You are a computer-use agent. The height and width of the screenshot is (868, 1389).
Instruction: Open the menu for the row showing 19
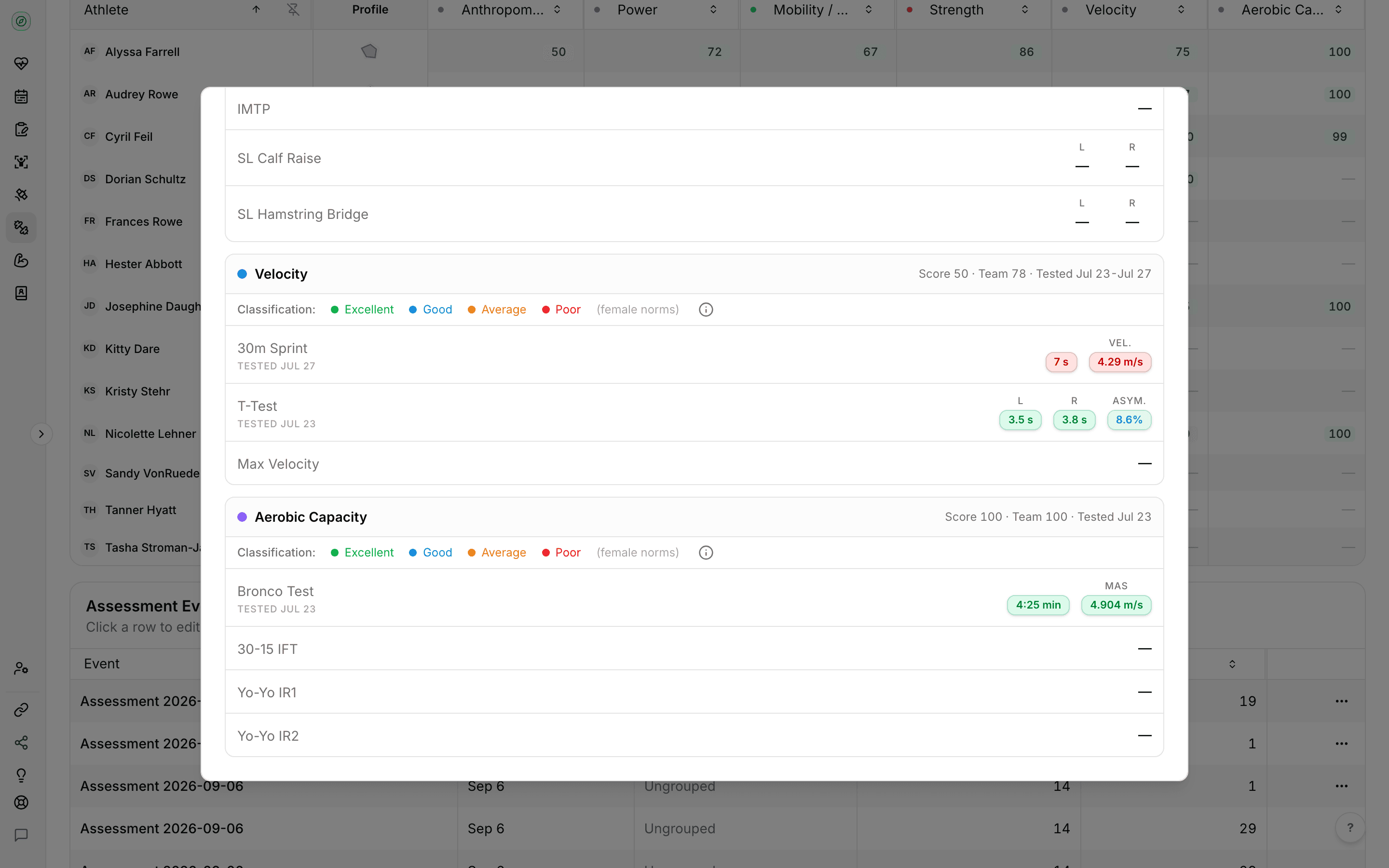pyautogui.click(x=1341, y=701)
